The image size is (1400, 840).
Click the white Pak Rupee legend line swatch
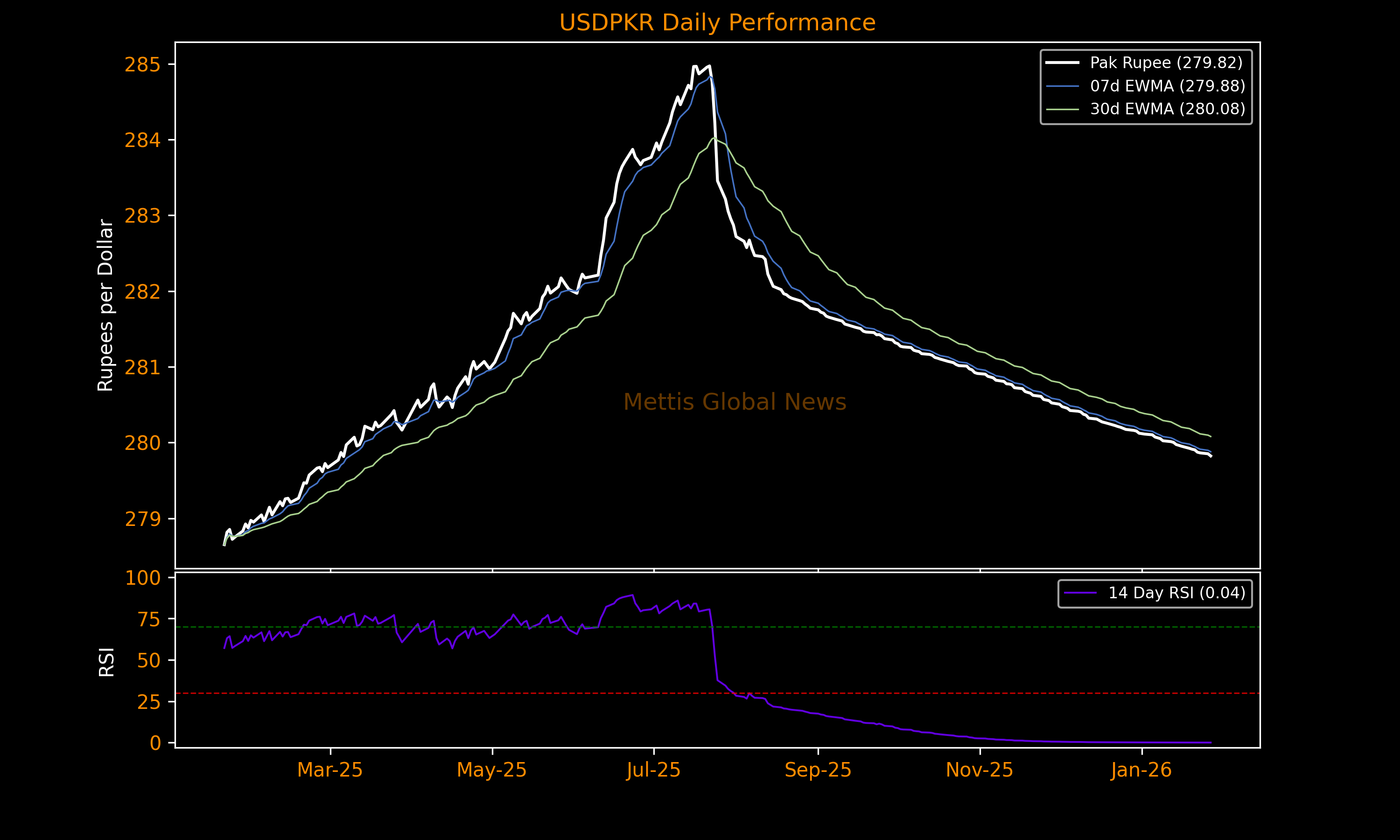pos(1062,63)
